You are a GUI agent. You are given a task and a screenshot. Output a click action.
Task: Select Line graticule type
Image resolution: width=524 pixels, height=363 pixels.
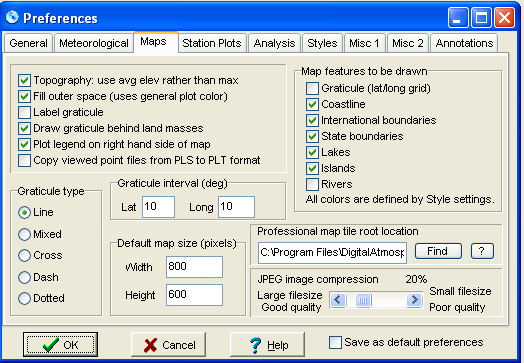24,213
